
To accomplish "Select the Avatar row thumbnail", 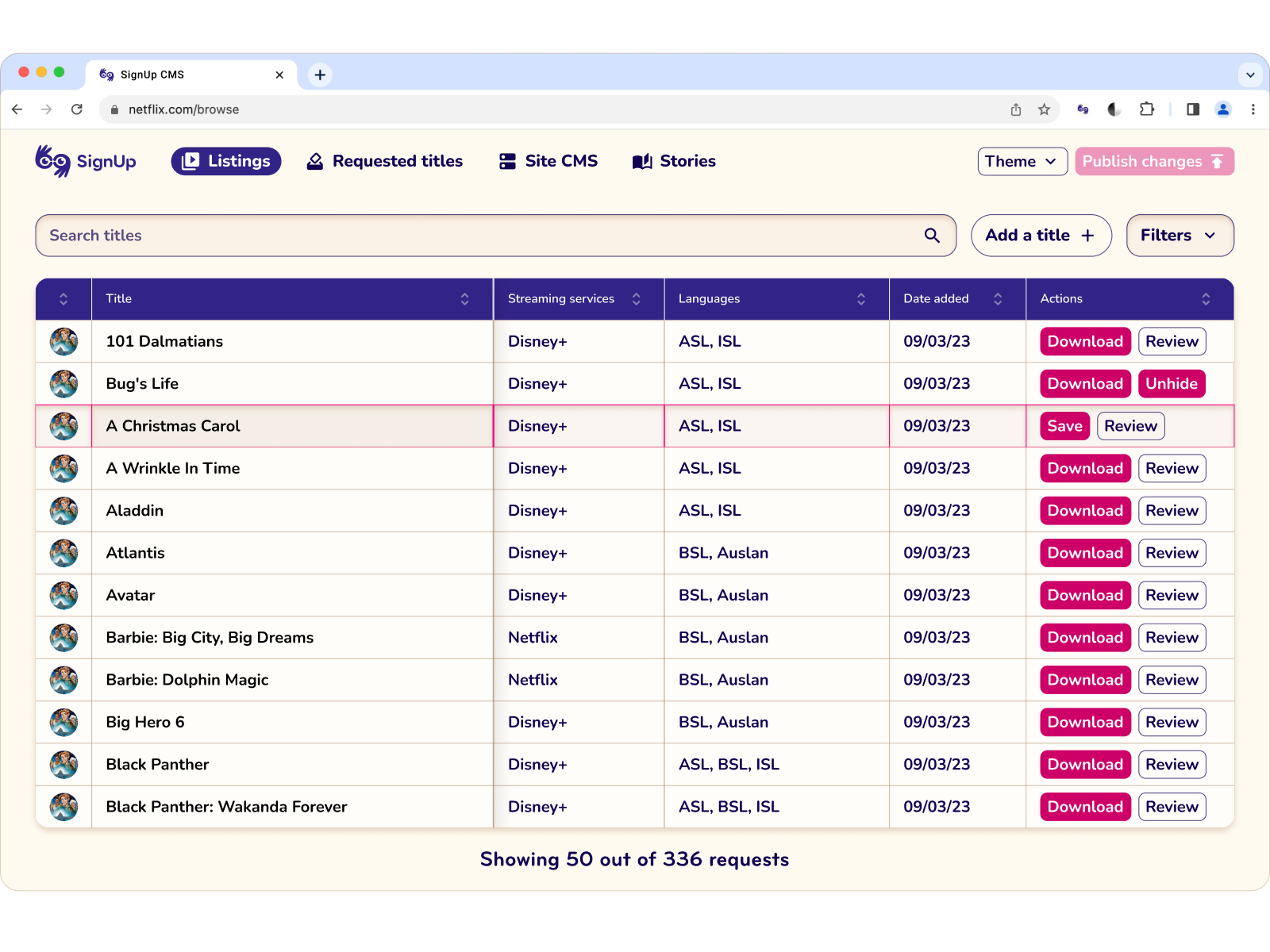I will point(63,596).
